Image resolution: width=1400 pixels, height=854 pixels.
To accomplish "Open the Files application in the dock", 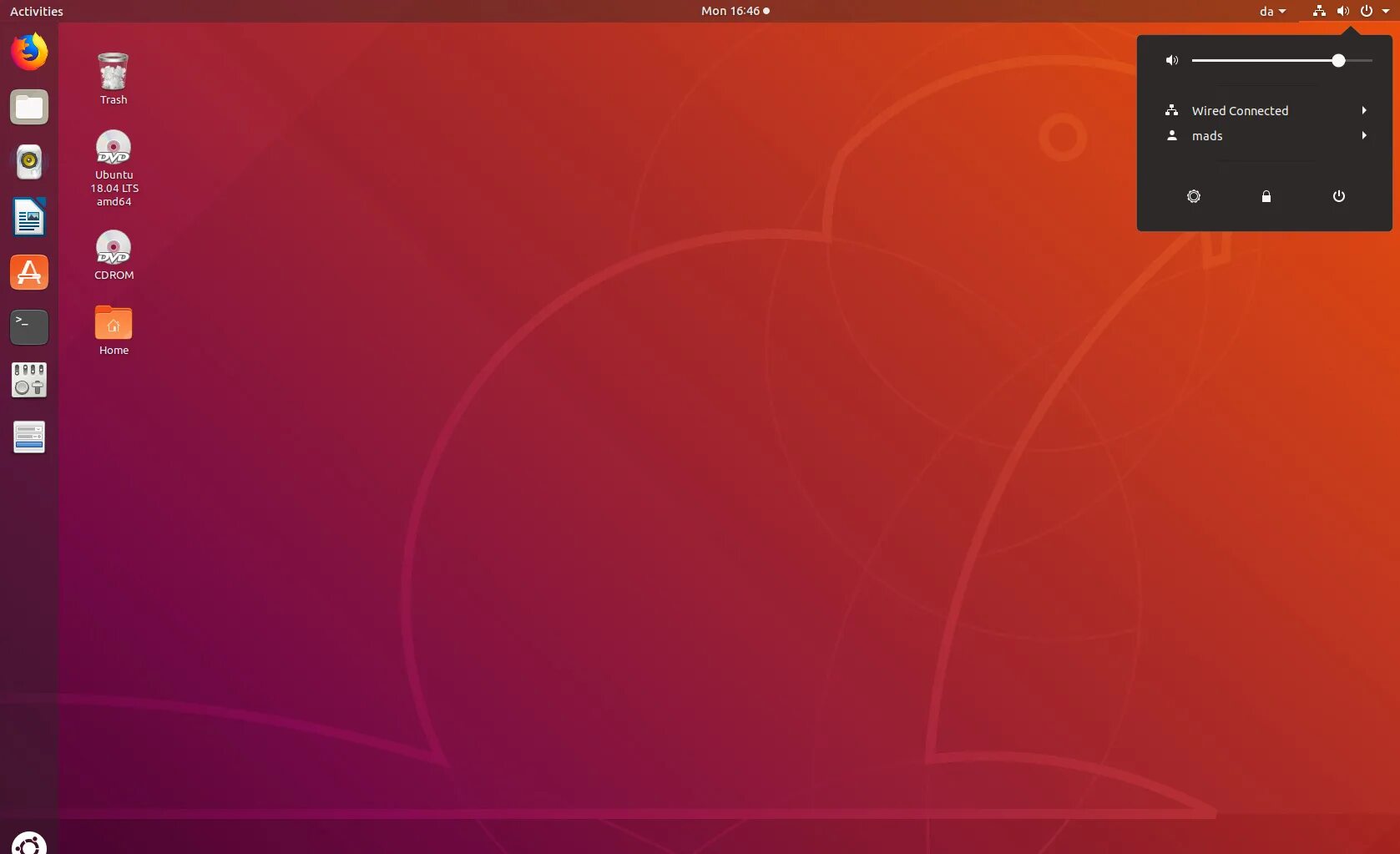I will coord(28,107).
